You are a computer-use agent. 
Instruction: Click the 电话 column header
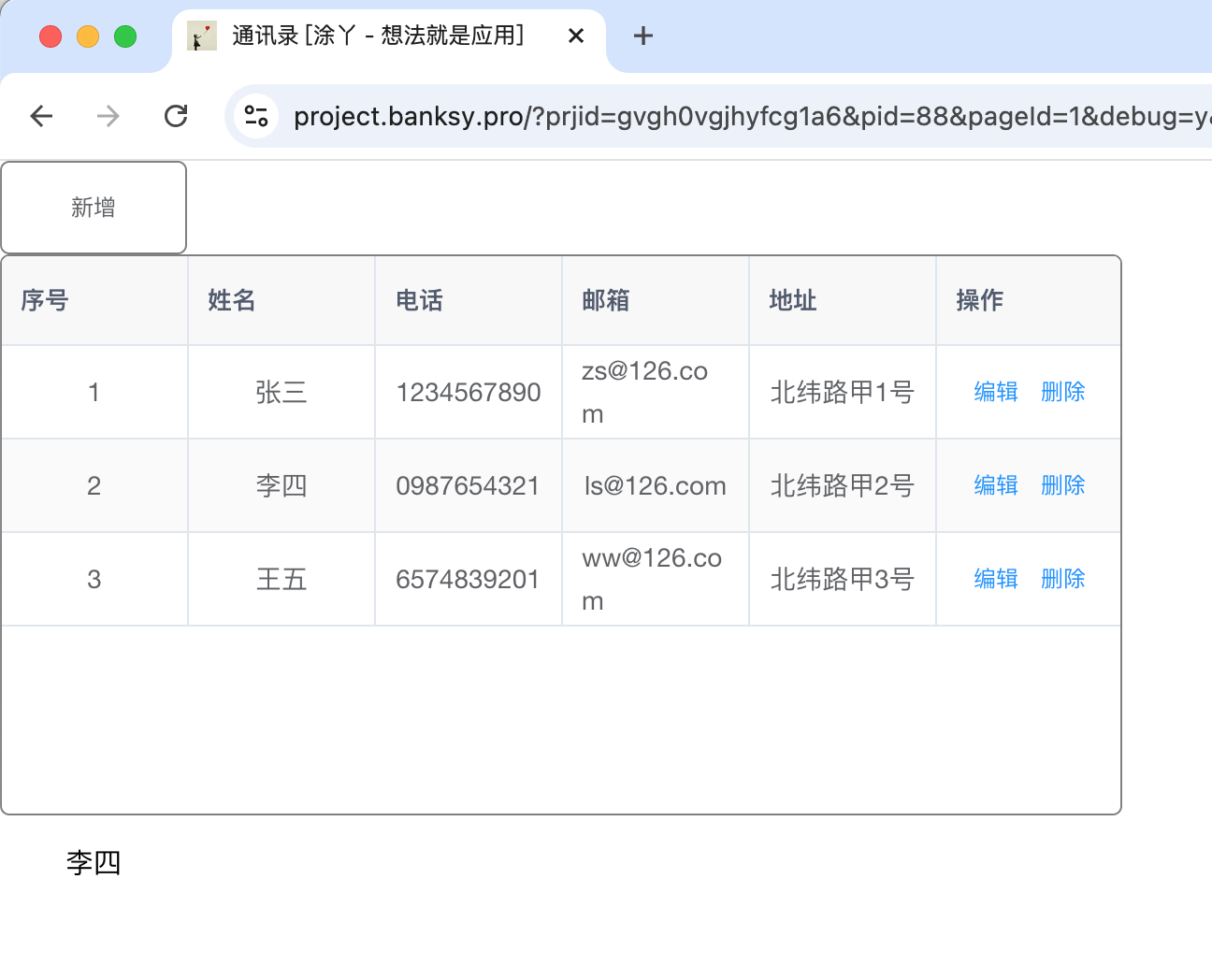469,300
